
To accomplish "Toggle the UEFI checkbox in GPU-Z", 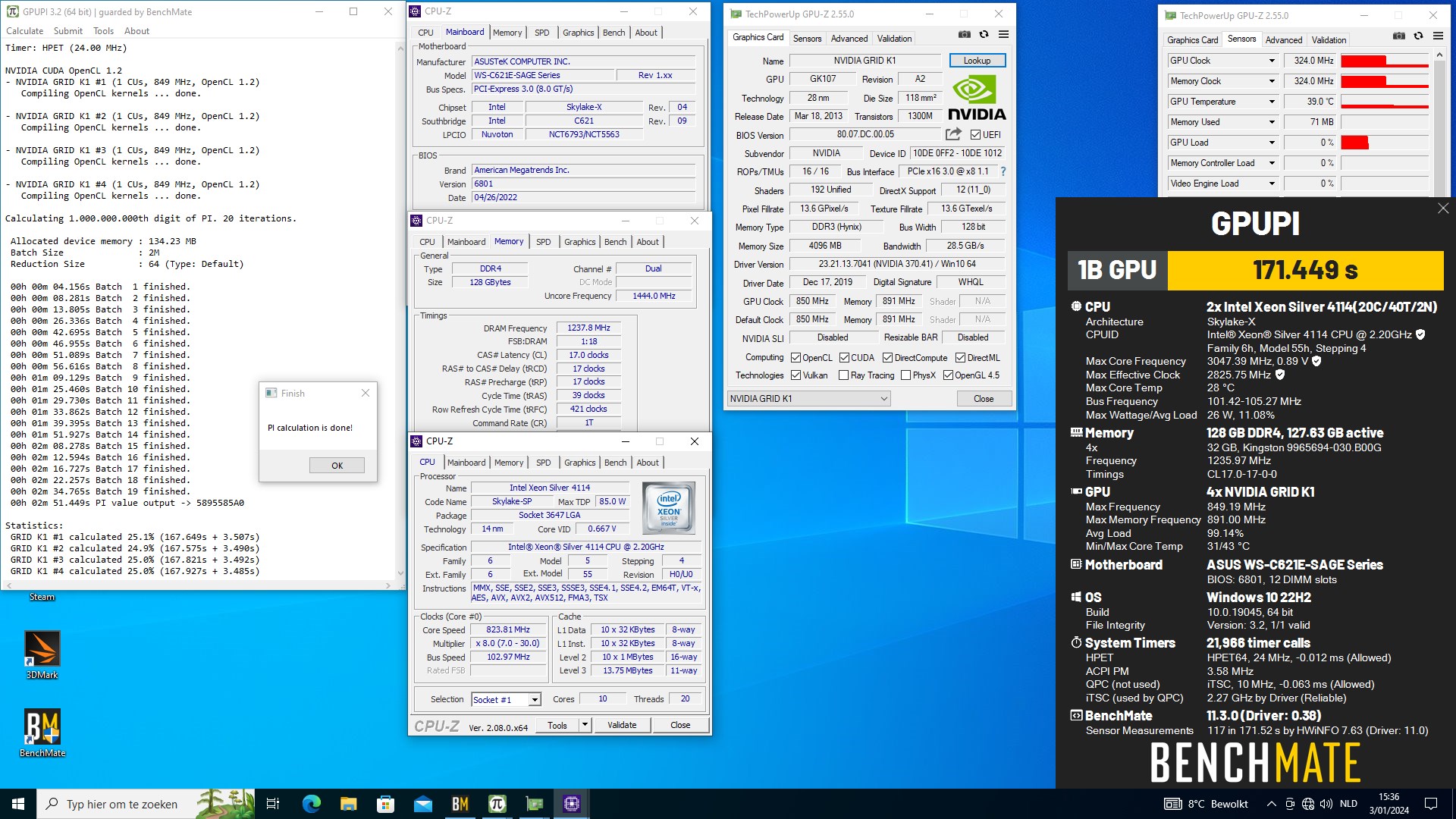I will click(975, 135).
